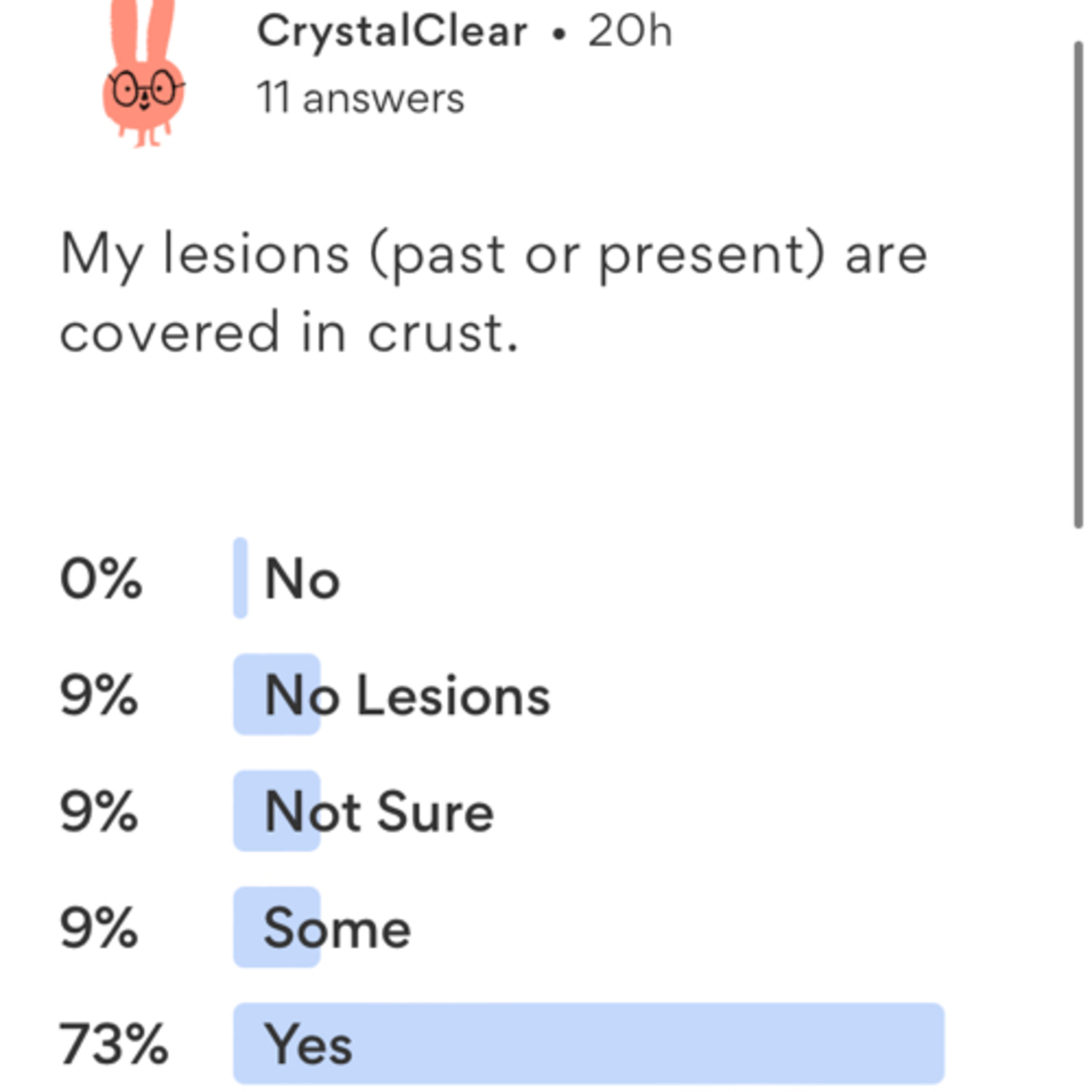Click the 0% result label
Image resolution: width=1092 pixels, height=1092 pixels.
[x=100, y=578]
